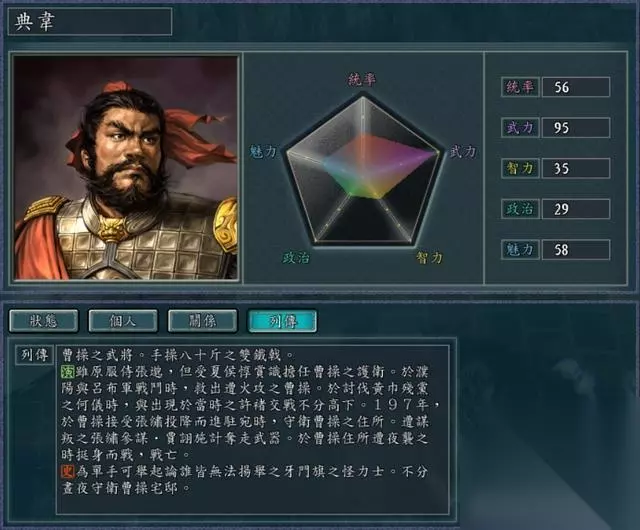
Task: Click Dian Wei's character portrait
Action: click(x=126, y=168)
